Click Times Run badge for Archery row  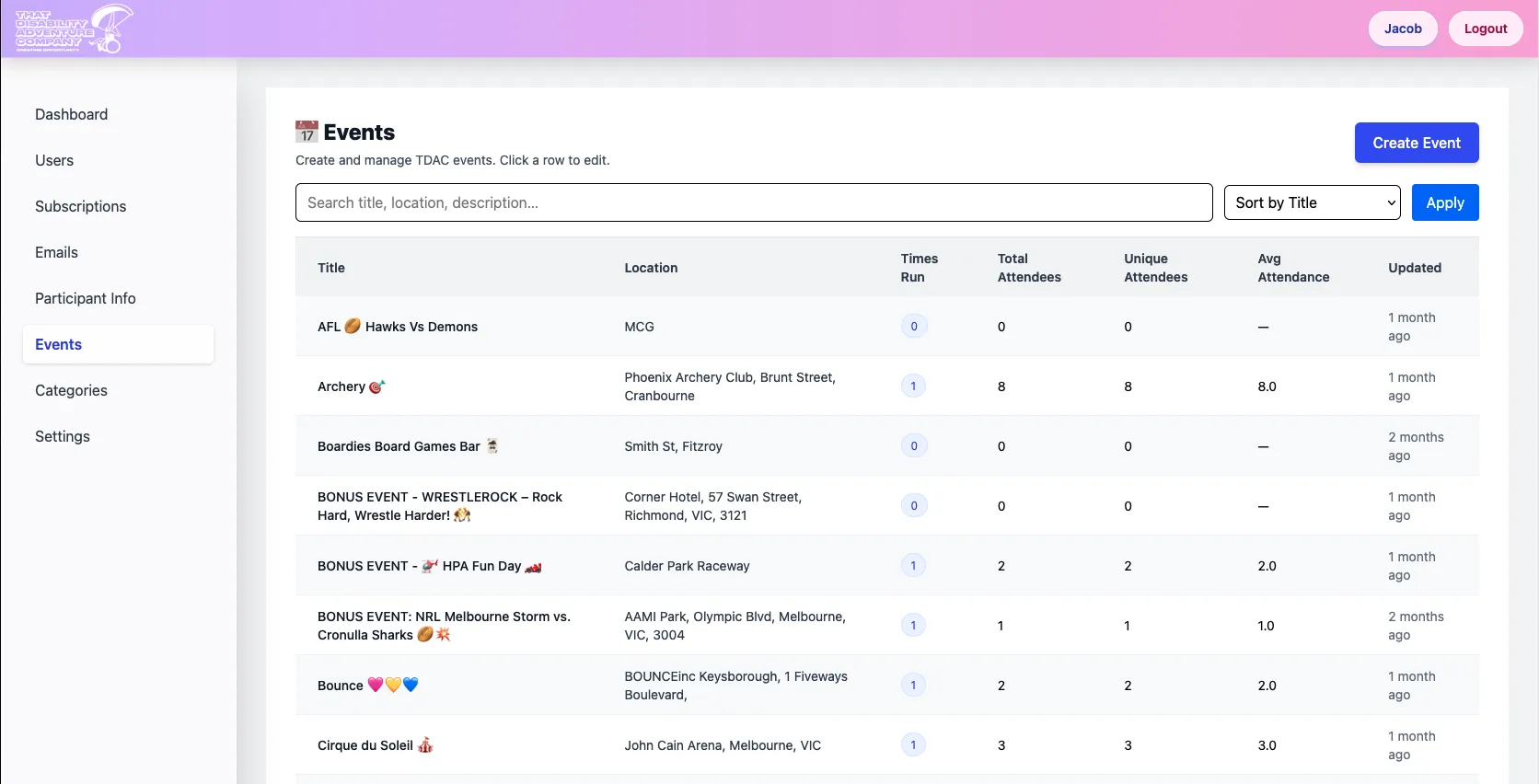913,386
